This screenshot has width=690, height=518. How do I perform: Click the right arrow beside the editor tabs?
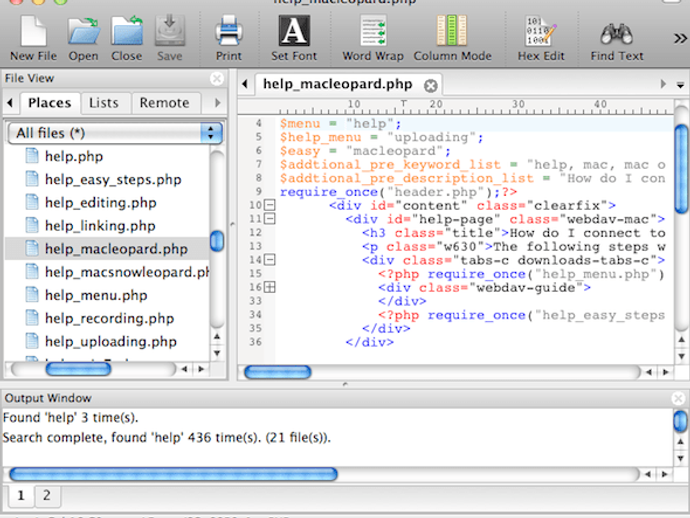pos(663,84)
